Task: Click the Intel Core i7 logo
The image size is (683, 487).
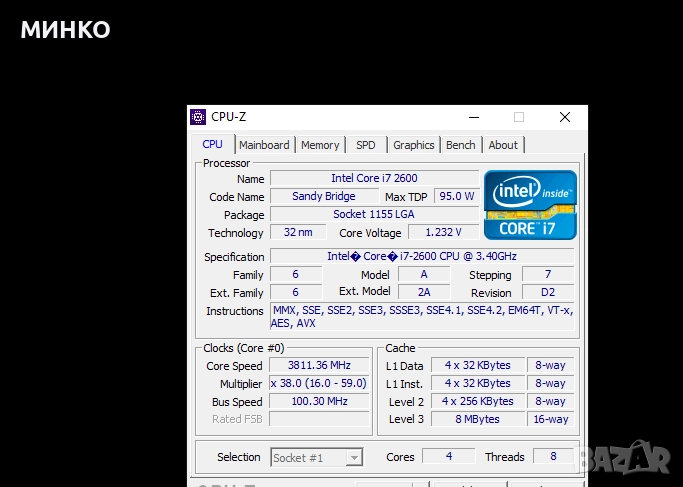Action: 530,204
